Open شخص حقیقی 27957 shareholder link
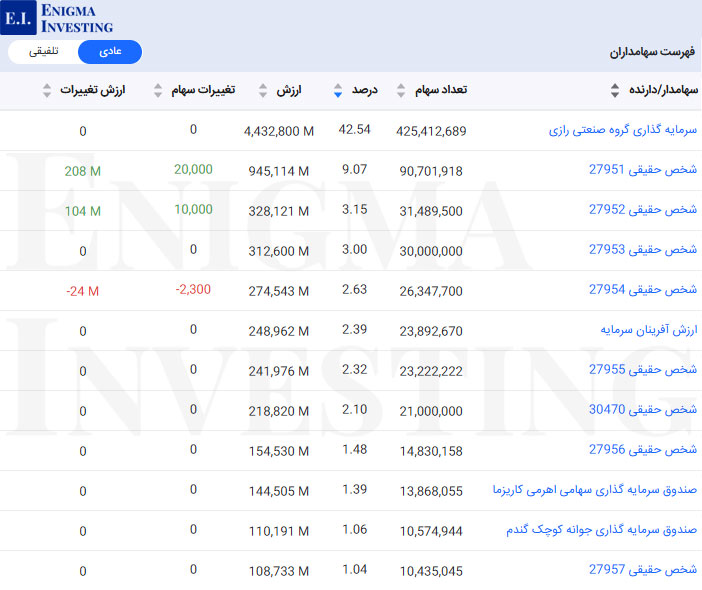The height and width of the screenshot is (590, 702). tap(643, 569)
